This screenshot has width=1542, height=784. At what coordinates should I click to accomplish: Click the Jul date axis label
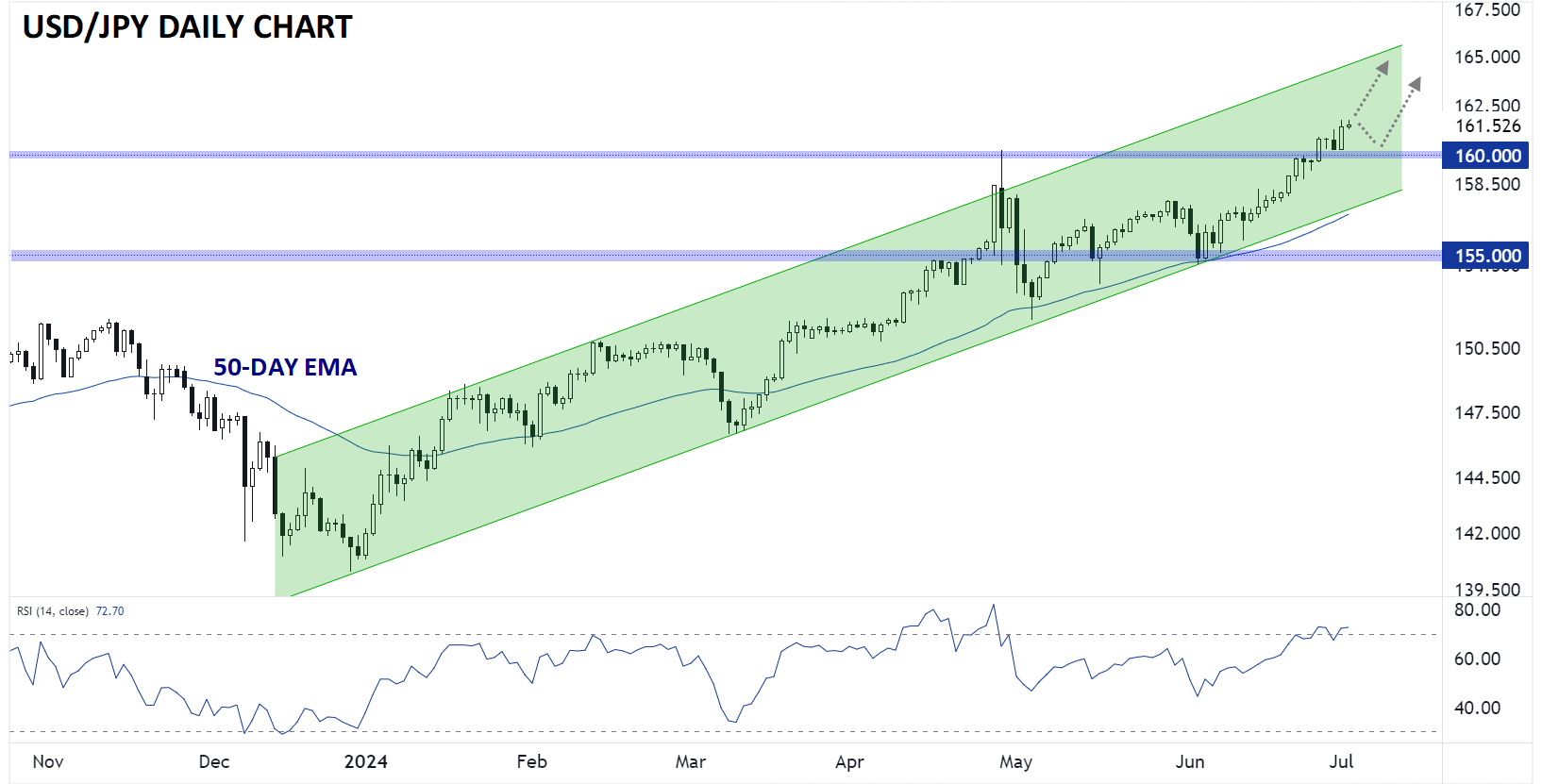click(x=1341, y=761)
